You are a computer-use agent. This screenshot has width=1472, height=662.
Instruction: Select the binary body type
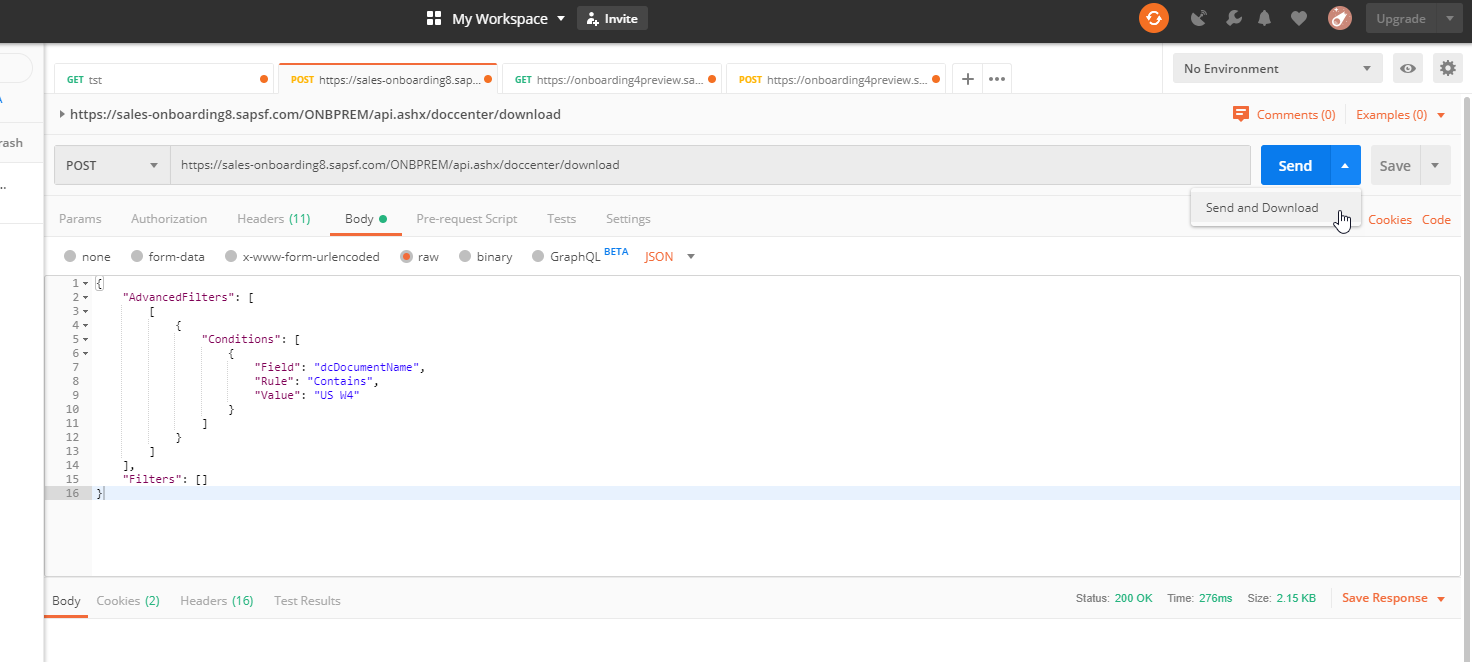465,257
